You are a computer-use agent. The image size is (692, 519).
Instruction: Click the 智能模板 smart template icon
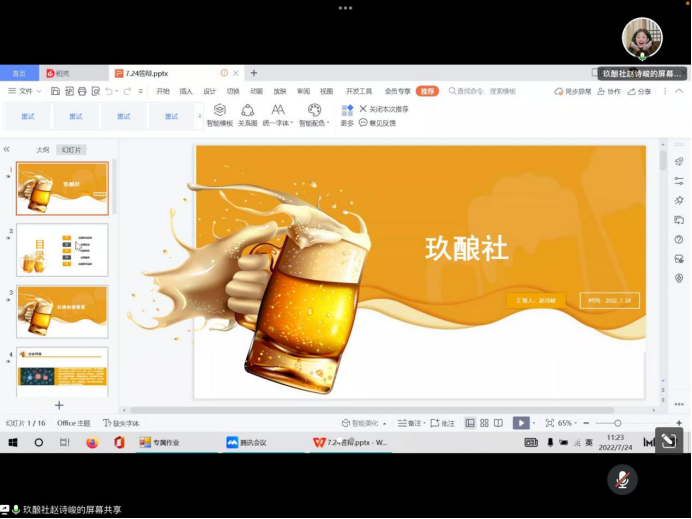pos(219,111)
